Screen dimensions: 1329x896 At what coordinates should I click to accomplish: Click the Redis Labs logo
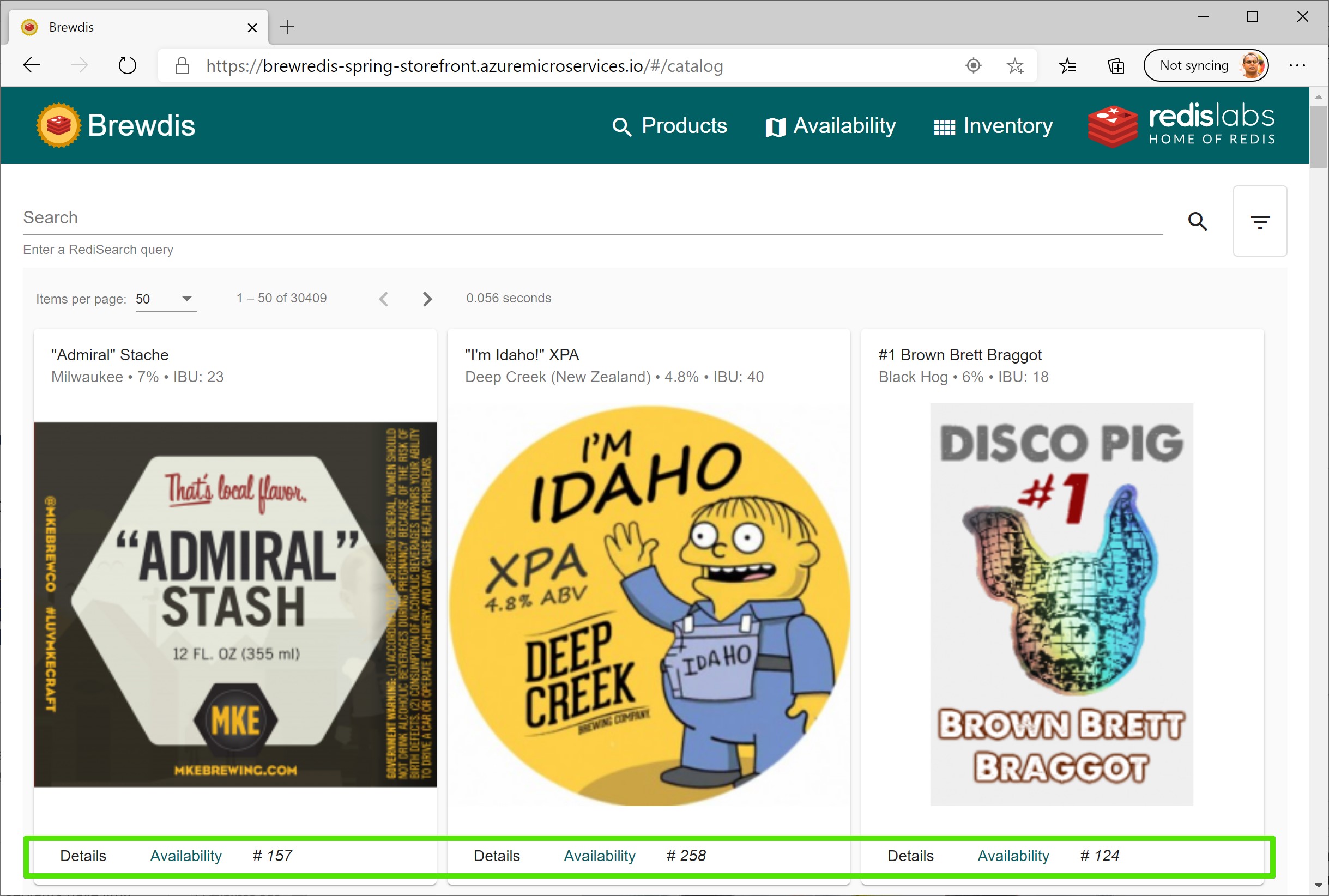(1182, 125)
